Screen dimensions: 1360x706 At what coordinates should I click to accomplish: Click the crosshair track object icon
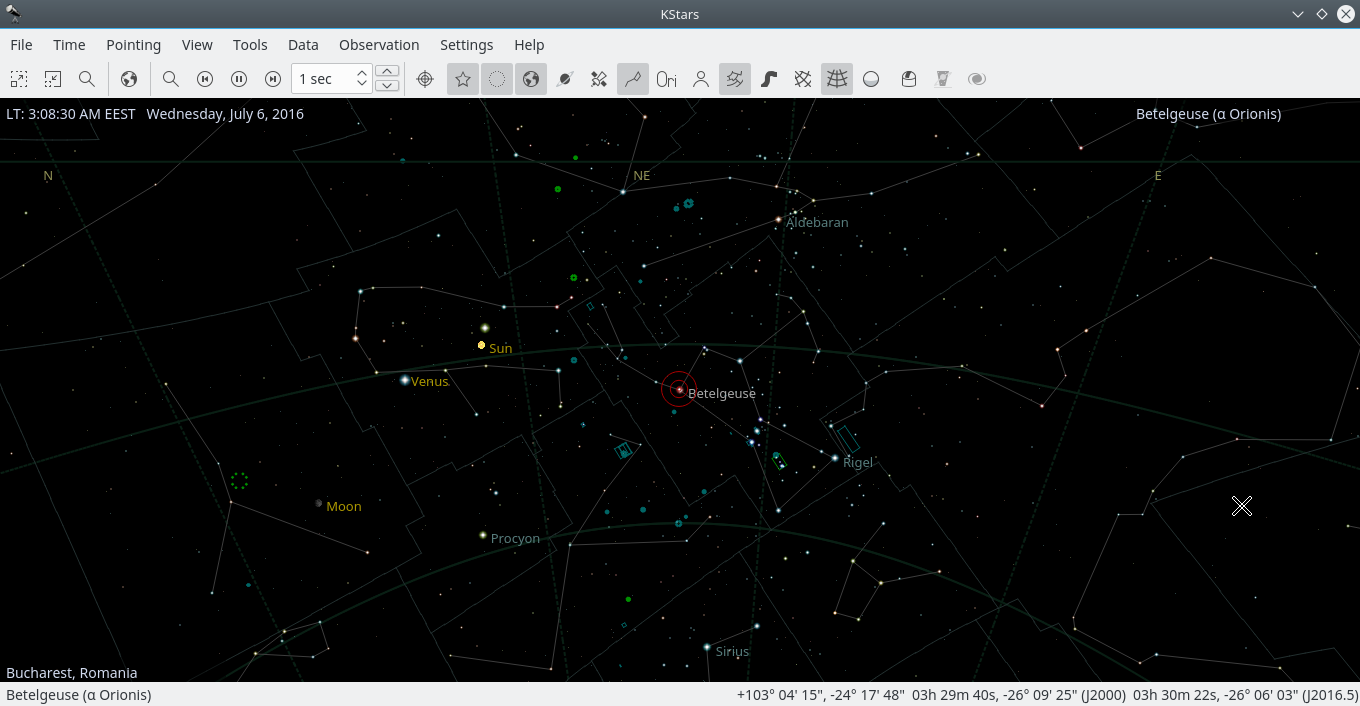point(425,79)
